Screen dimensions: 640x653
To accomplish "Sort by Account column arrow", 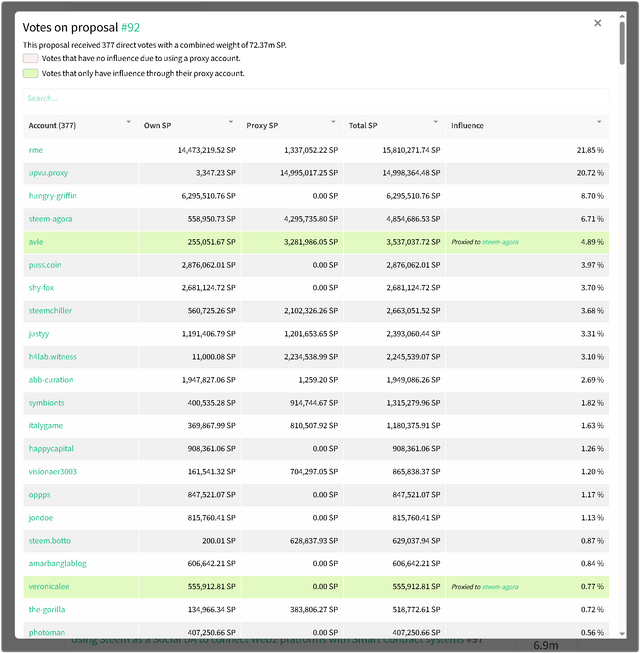I will coord(128,122).
